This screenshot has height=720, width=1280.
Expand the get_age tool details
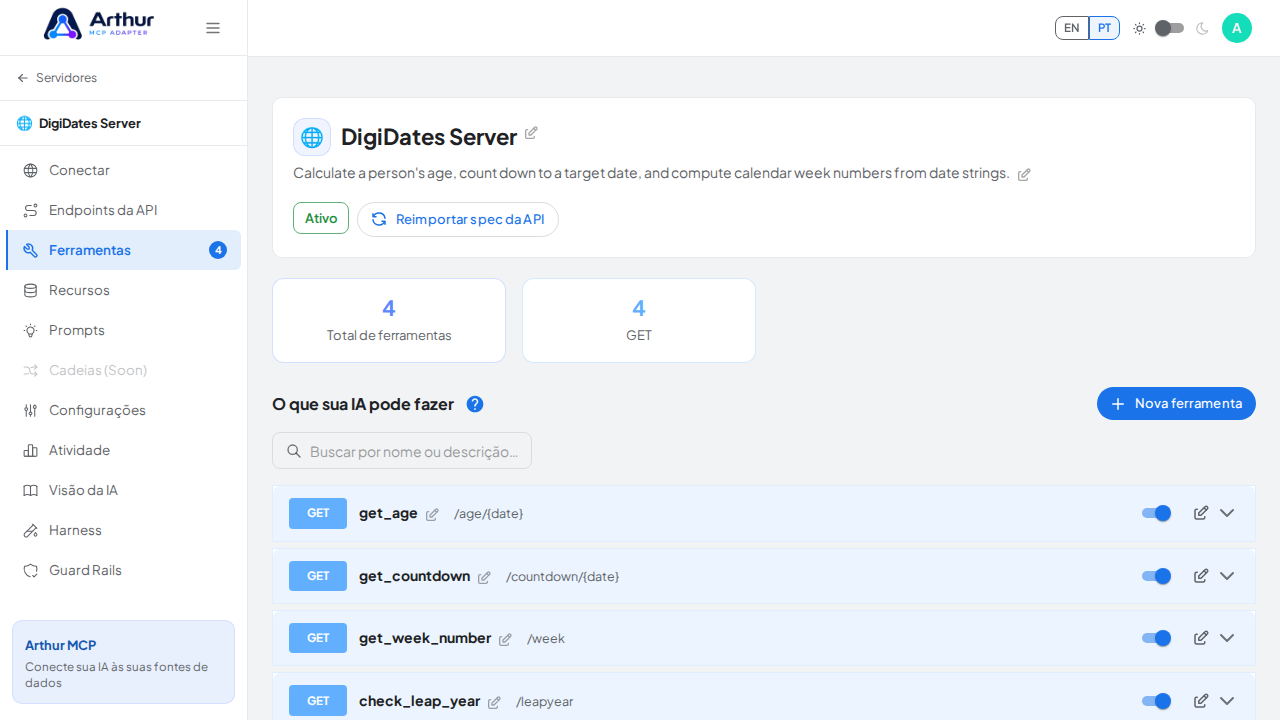click(x=1227, y=513)
